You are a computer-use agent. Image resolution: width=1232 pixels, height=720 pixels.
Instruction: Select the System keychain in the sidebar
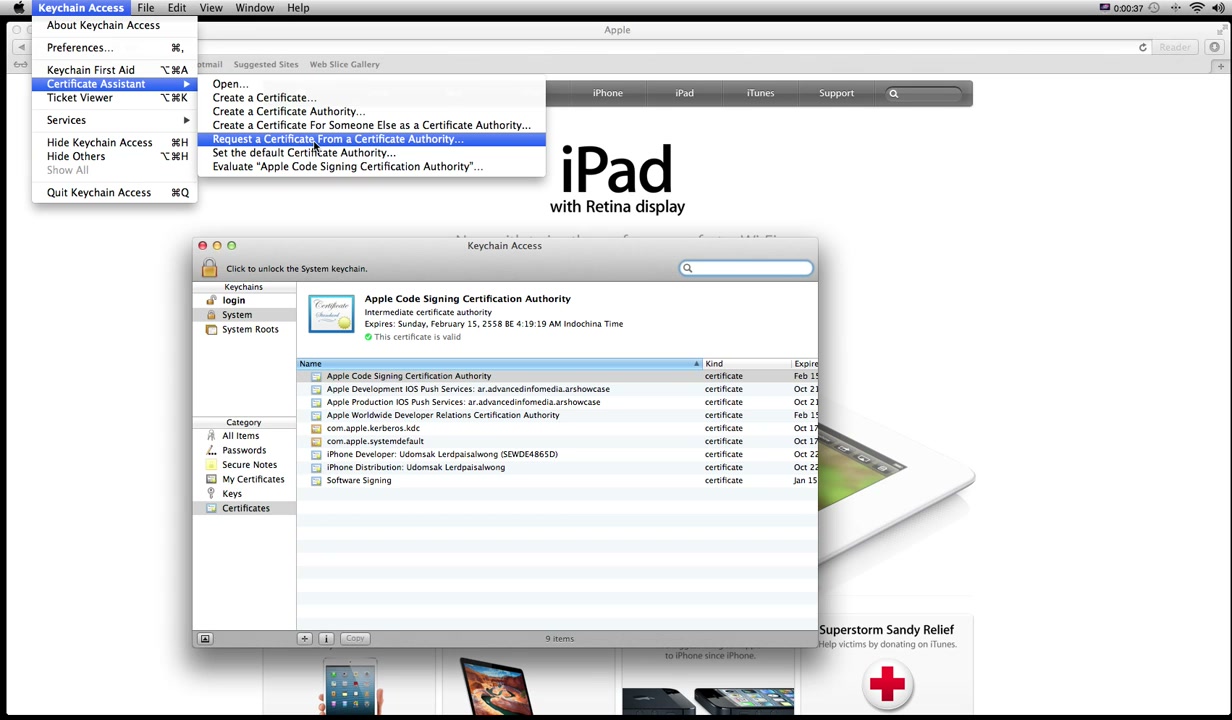tap(237, 315)
